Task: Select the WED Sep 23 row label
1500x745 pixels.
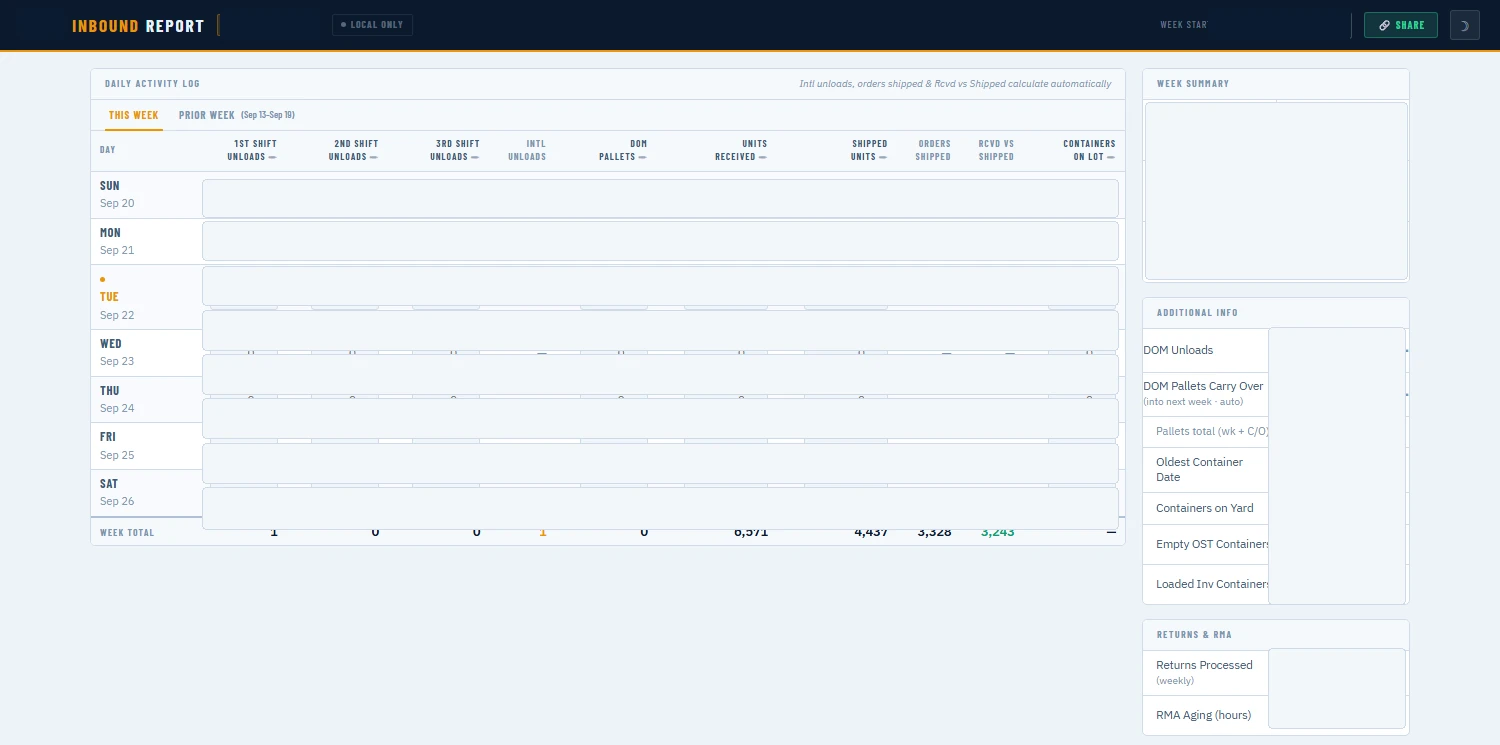Action: tap(117, 352)
